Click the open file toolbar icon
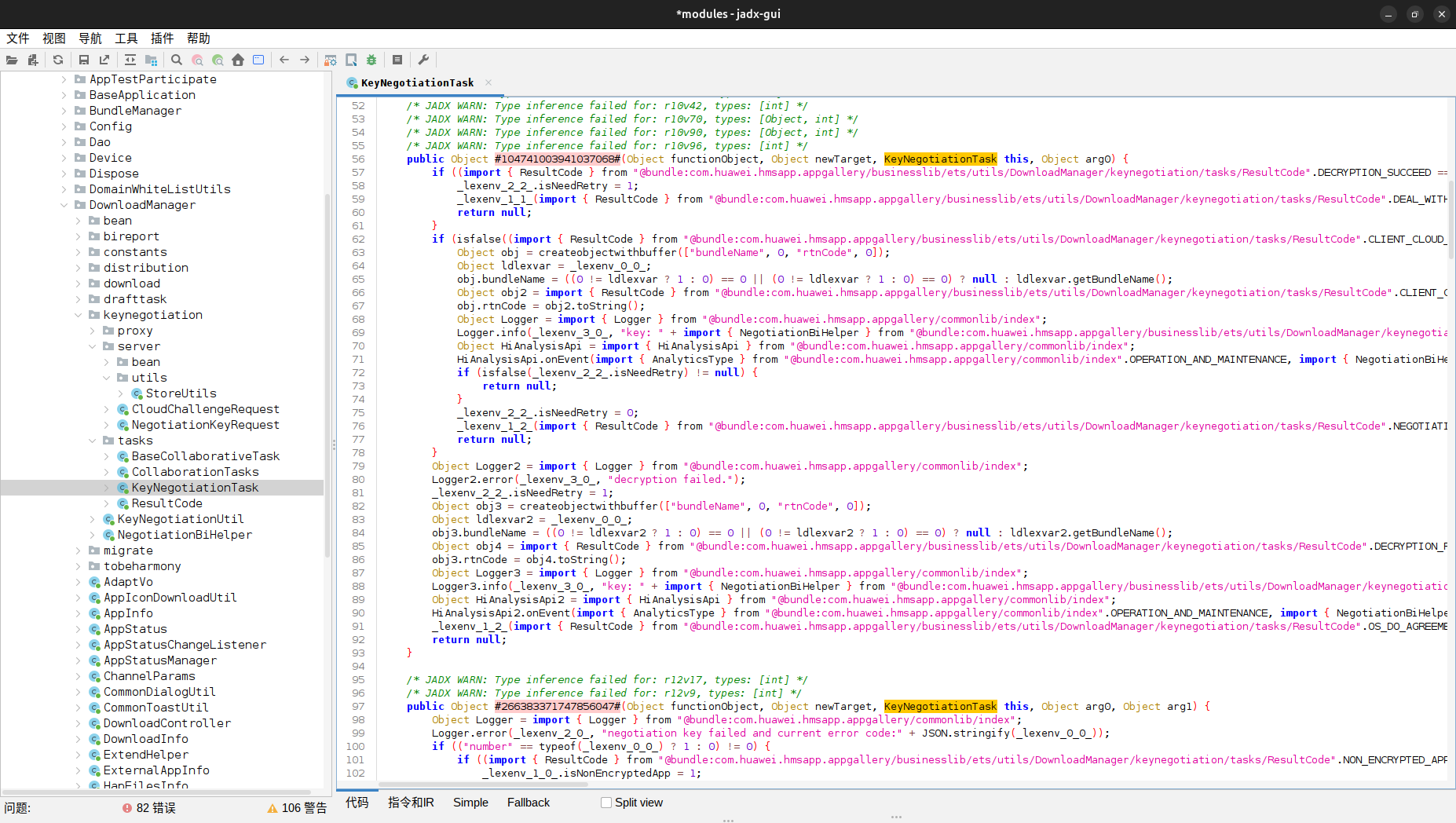 pyautogui.click(x=12, y=60)
